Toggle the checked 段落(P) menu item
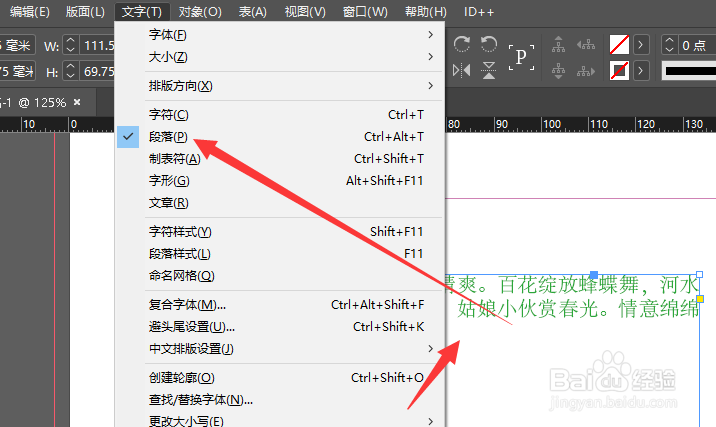This screenshot has width=716, height=427. pos(280,137)
